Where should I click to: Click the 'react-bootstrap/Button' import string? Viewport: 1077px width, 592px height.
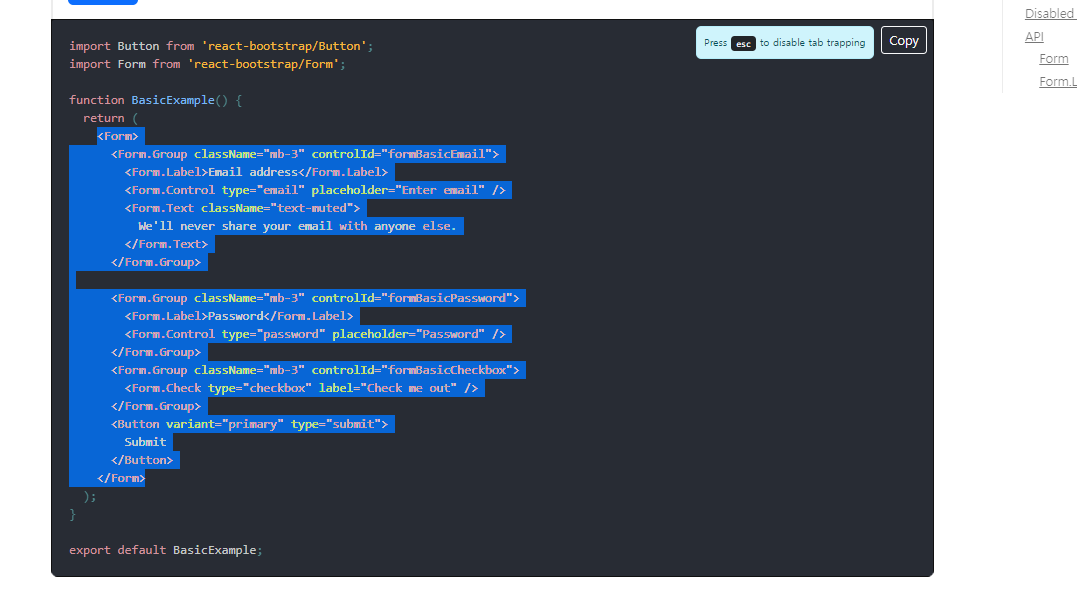[x=284, y=46]
